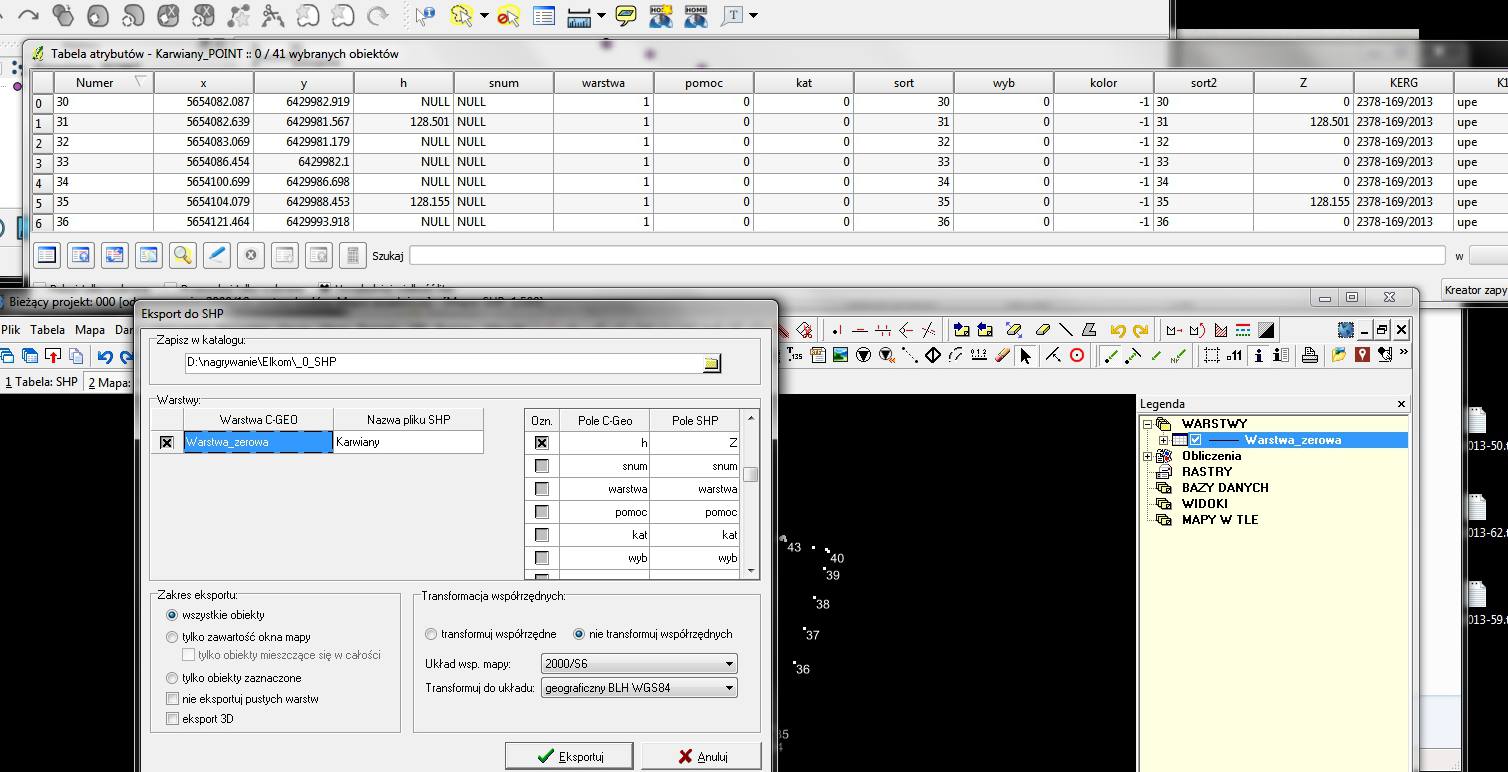
Task: Click the search magnifier icon in attribute table
Action: coord(182,256)
